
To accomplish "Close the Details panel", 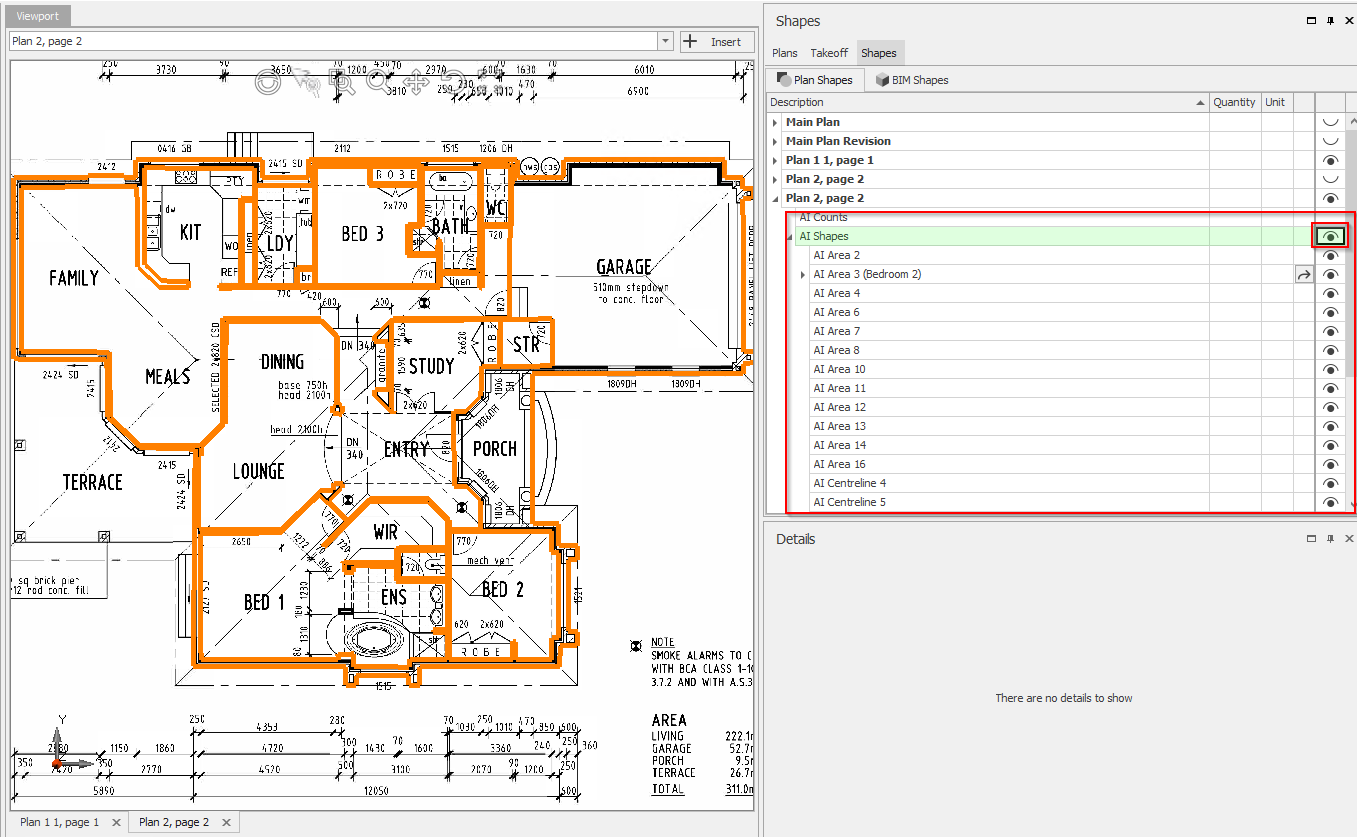I will [x=1348, y=538].
